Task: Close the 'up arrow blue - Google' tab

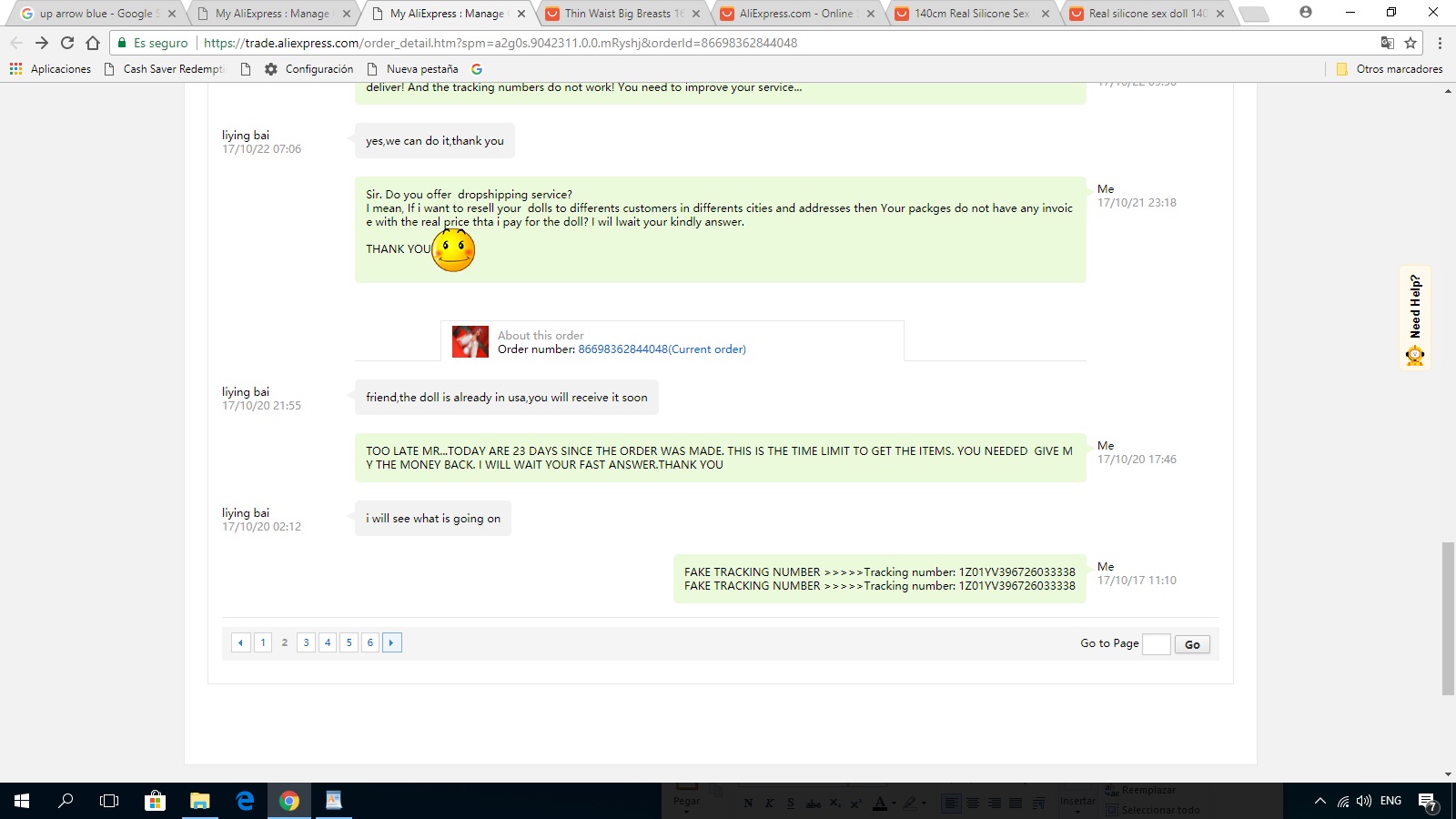Action: 172,14
